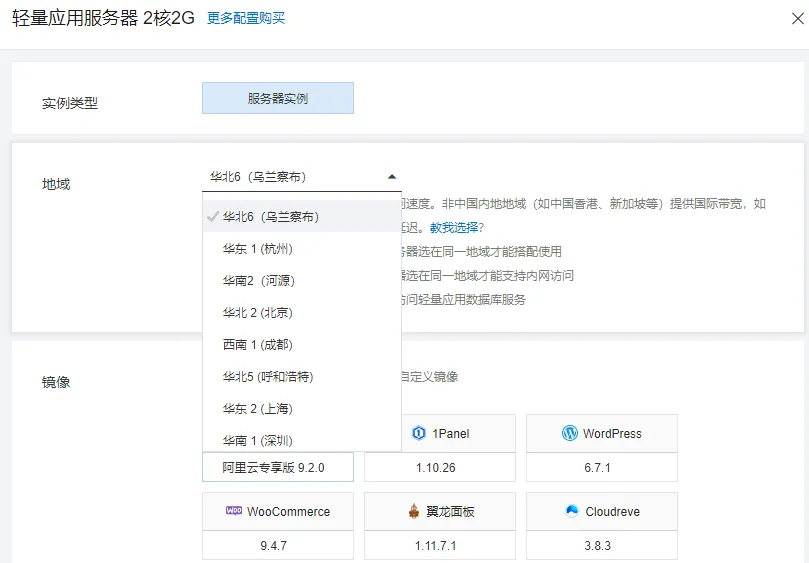Image resolution: width=809 pixels, height=563 pixels.
Task: Select the 服务器实例 instance type button
Action: point(278,98)
